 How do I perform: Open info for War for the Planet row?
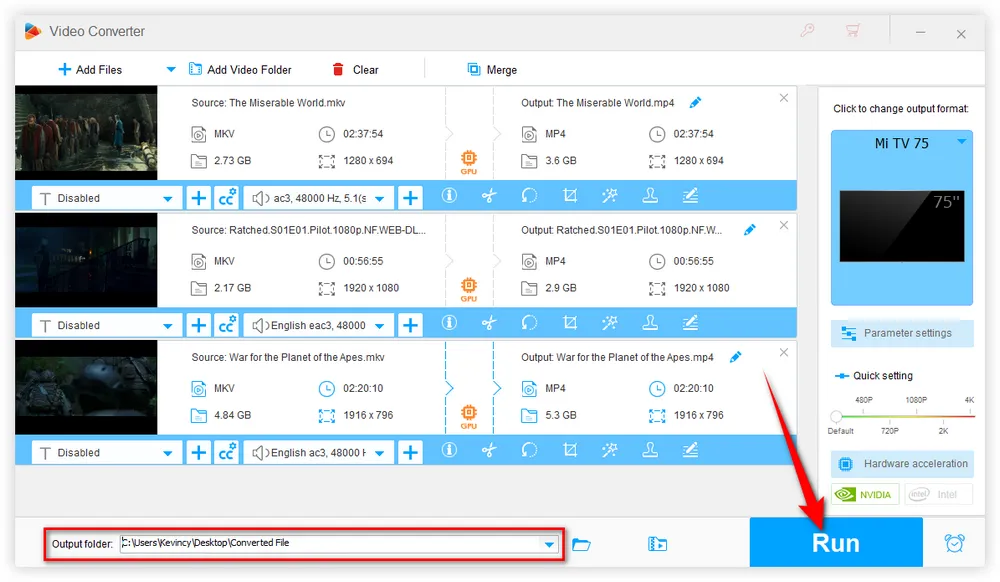(449, 450)
